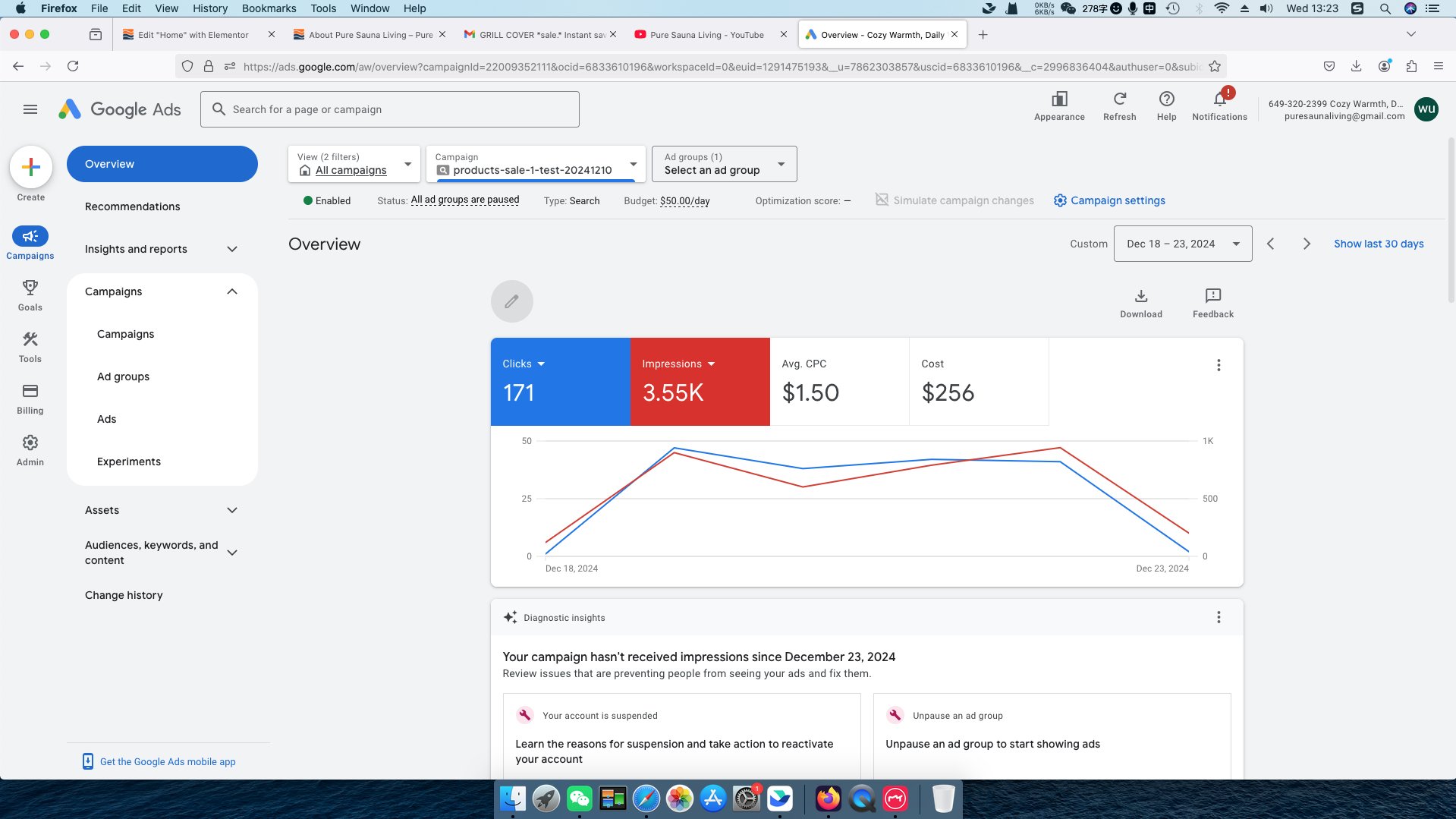Open the Appearance settings icon
This screenshot has height=819, width=1456.
click(1059, 99)
